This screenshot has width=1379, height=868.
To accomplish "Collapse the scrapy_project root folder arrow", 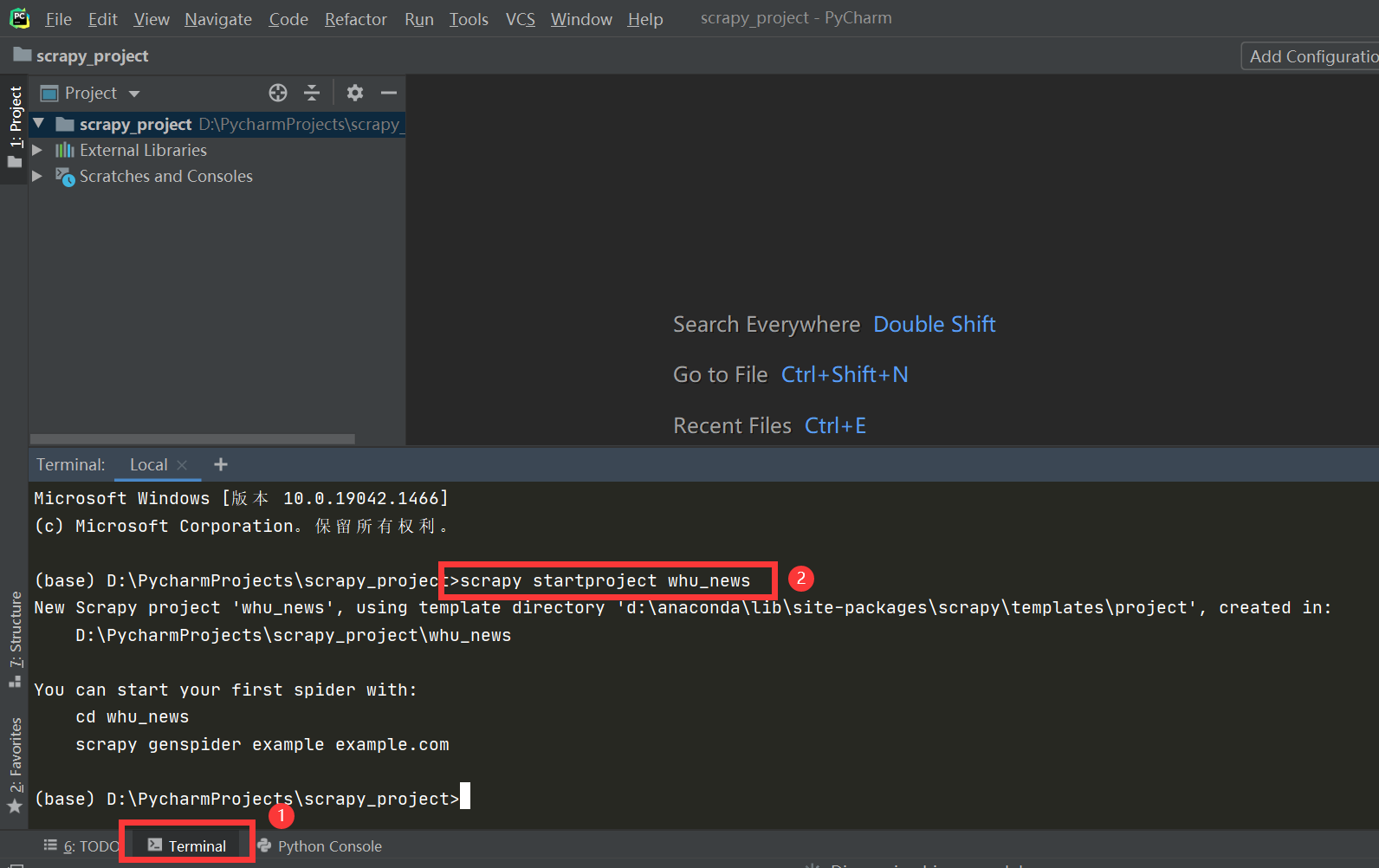I will pos(38,124).
